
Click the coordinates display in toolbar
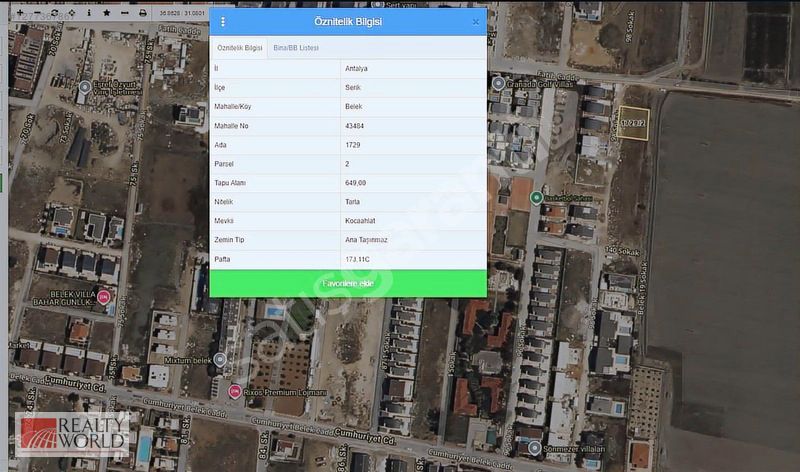(x=184, y=13)
